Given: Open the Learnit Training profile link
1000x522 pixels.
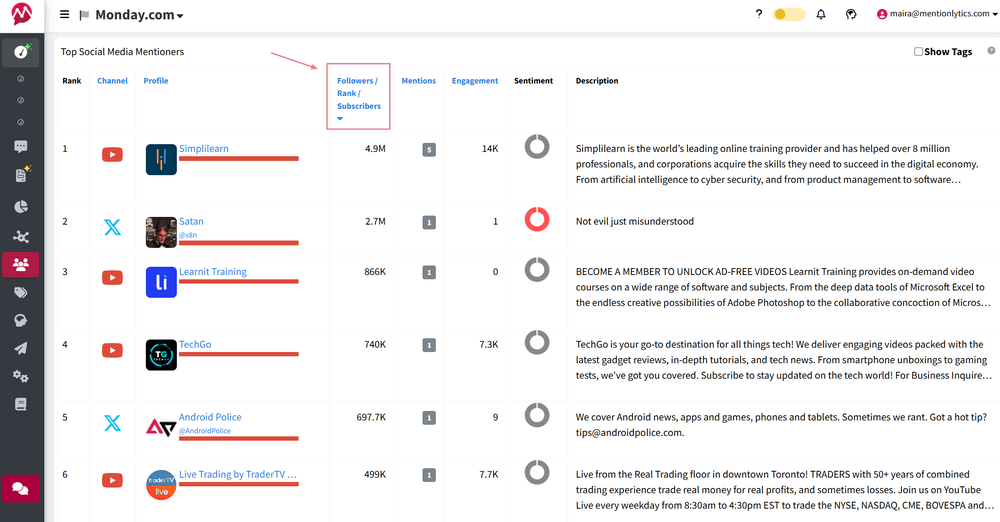Looking at the screenshot, I should coord(213,272).
